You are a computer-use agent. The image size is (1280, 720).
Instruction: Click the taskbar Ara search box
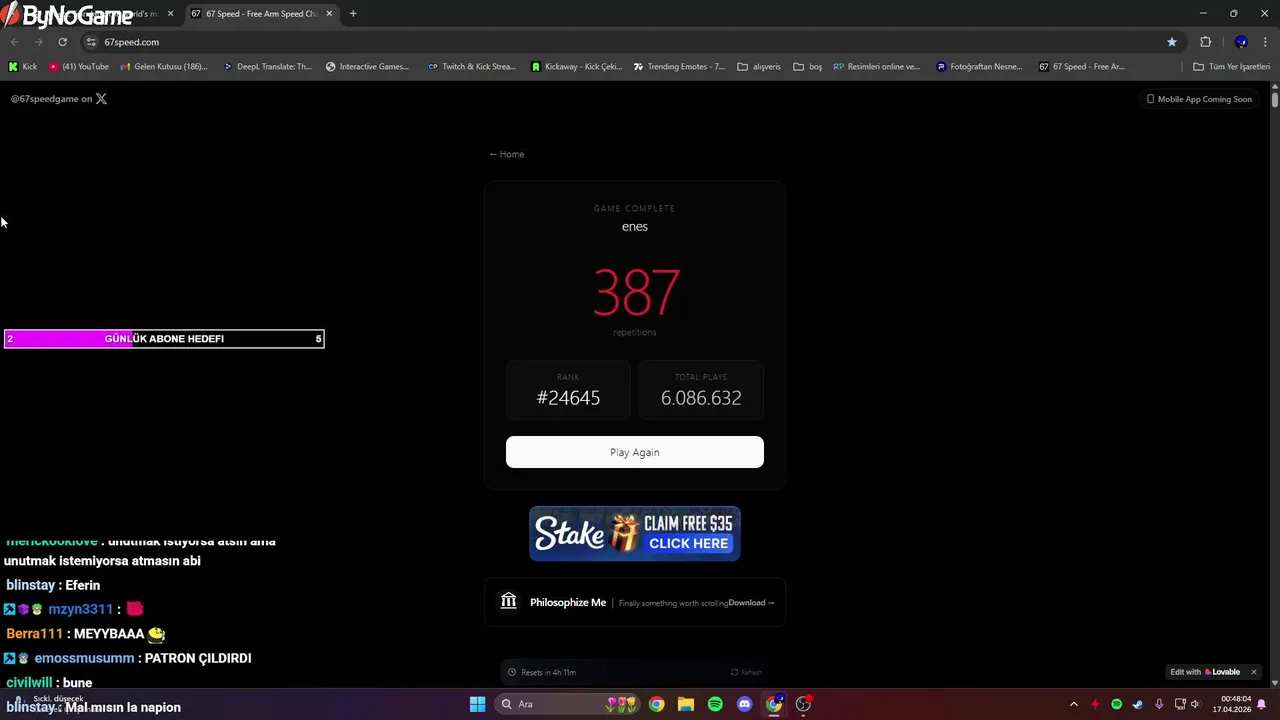(568, 704)
